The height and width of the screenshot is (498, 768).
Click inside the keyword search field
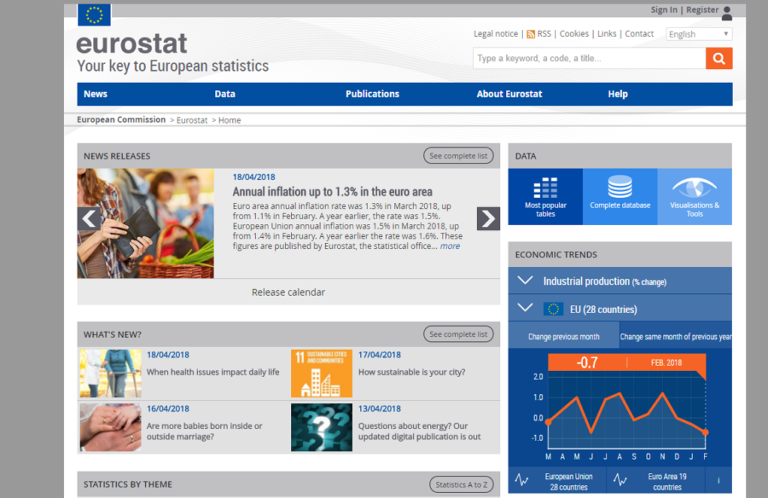[589, 58]
